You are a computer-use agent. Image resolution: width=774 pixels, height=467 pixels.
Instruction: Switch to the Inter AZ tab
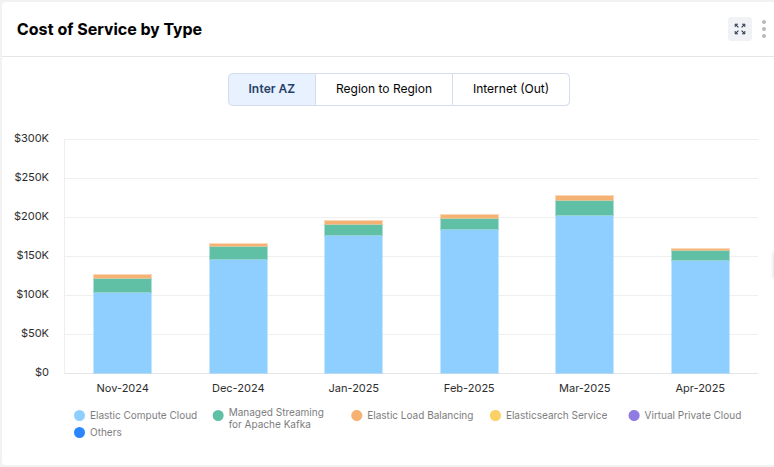click(272, 89)
